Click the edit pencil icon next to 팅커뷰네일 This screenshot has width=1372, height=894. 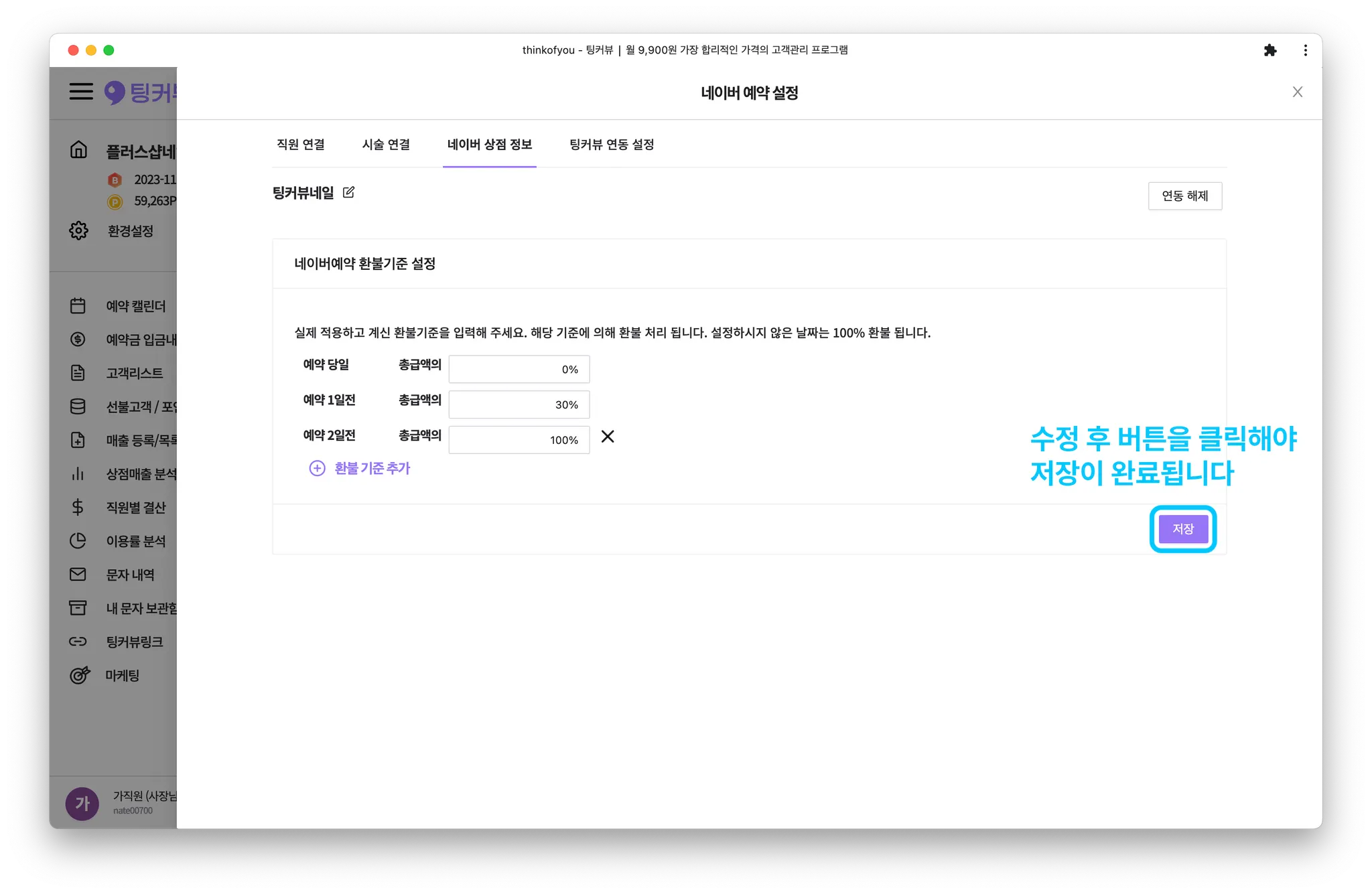coord(348,193)
